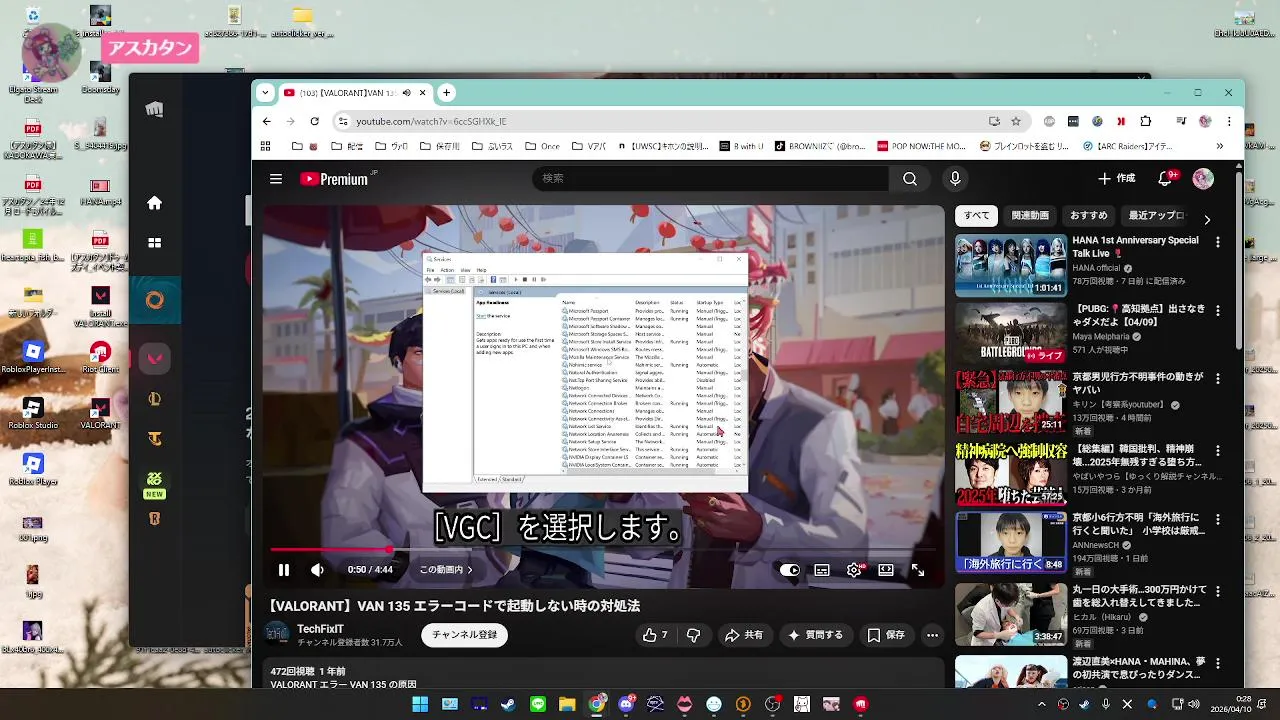Expand hidden bookmarks chevron
This screenshot has height=720, width=1280.
[x=1220, y=146]
